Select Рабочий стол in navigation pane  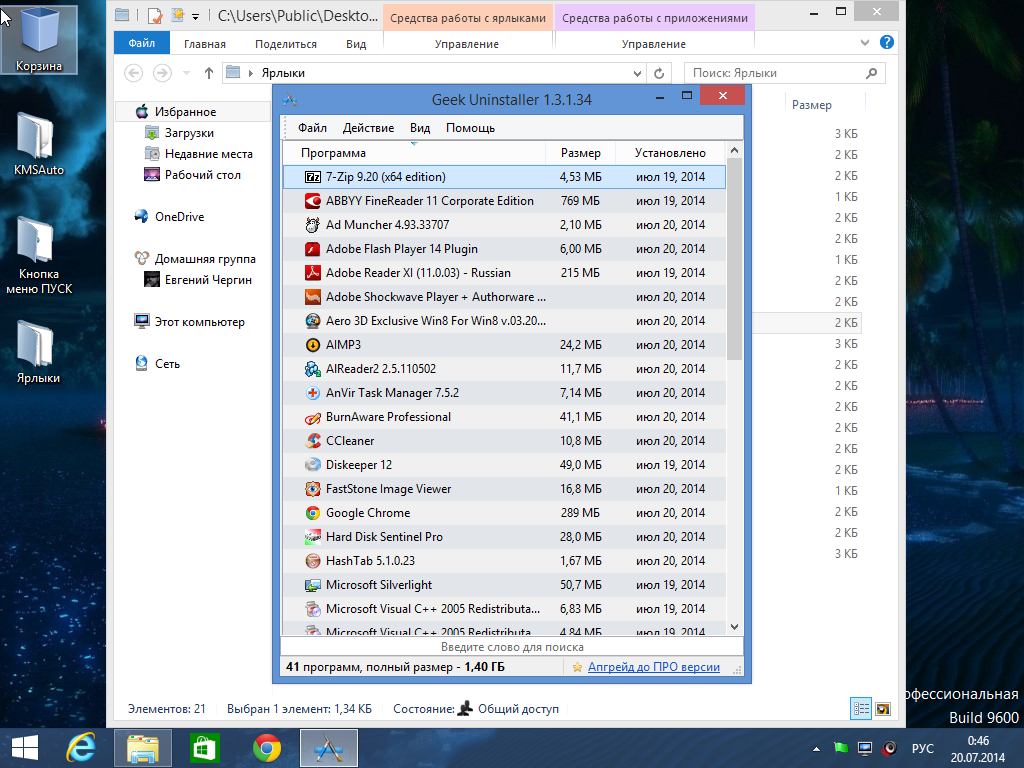(202, 174)
